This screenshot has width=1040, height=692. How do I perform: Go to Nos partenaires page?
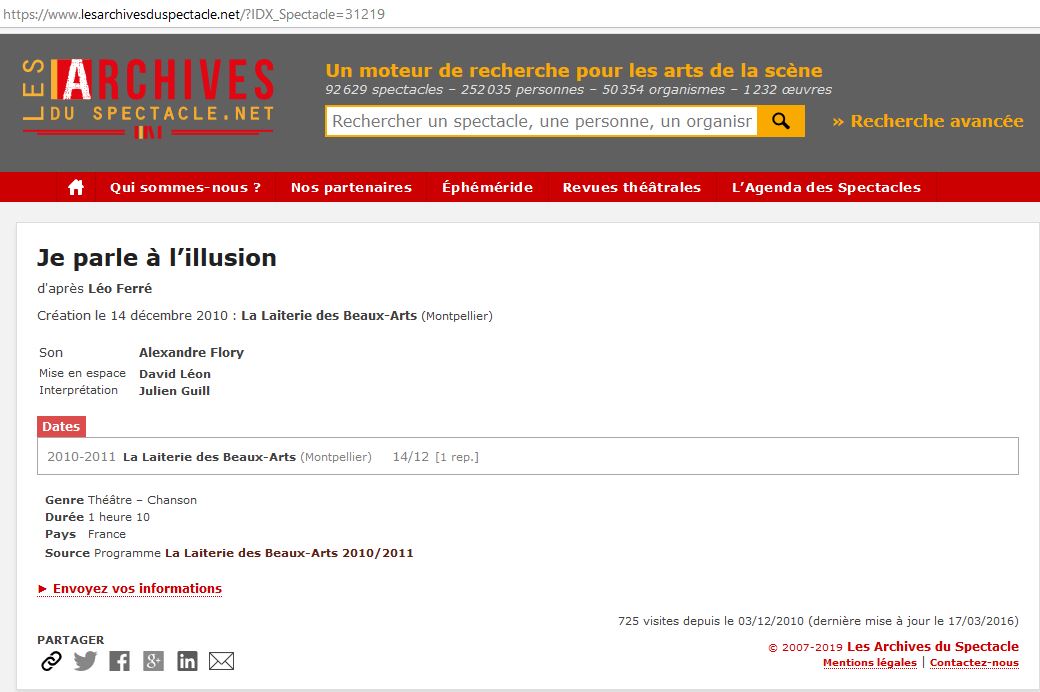(x=351, y=187)
